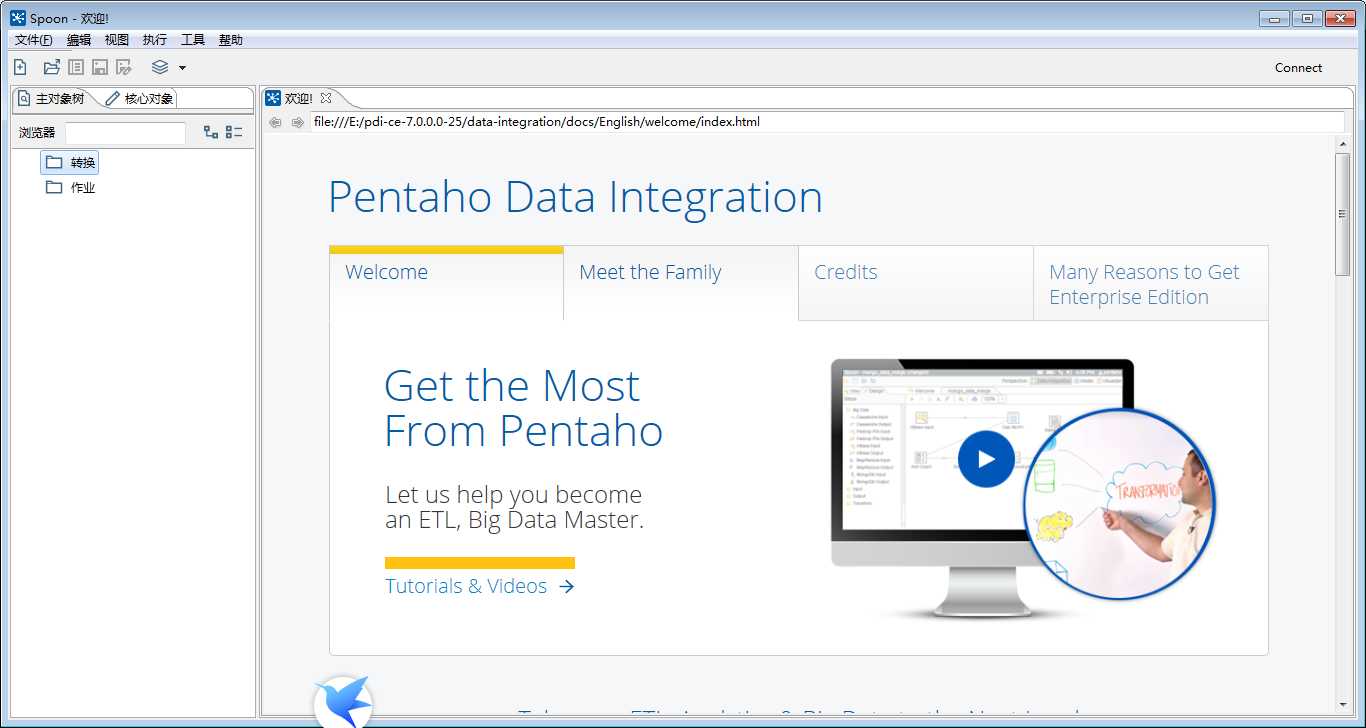Click the 浏览器 search input field
The height and width of the screenshot is (728, 1366).
click(125, 133)
